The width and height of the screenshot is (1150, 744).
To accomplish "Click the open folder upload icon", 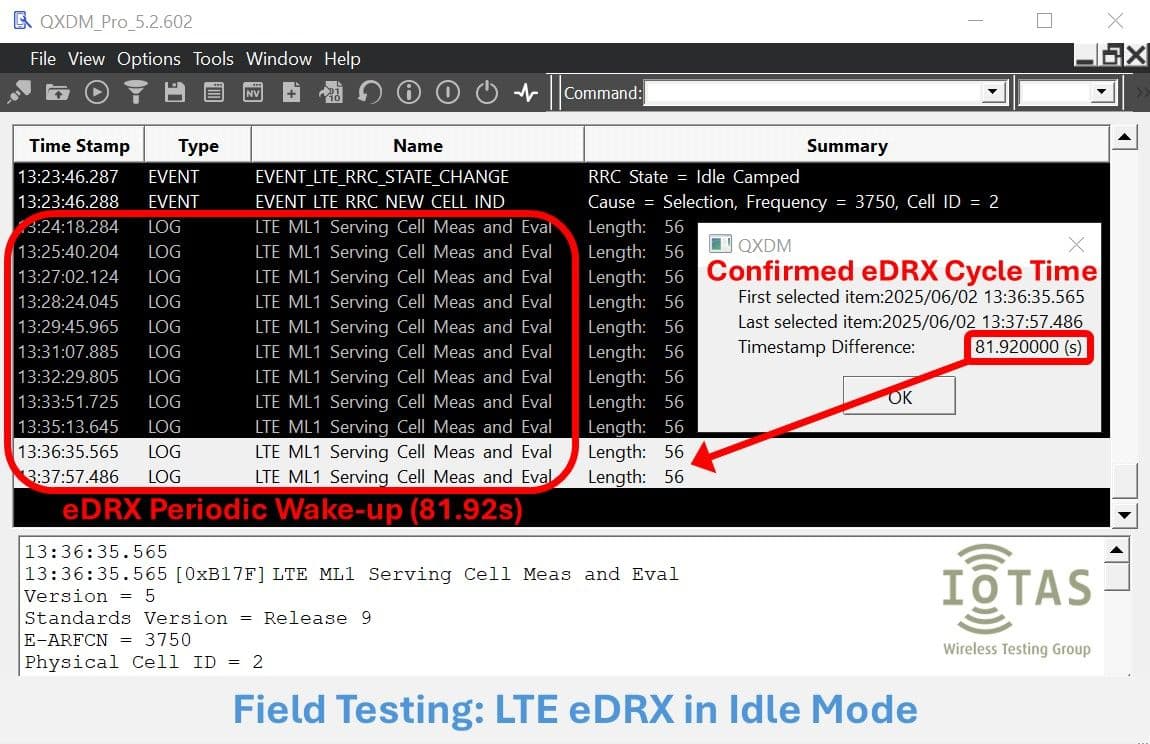I will pos(57,92).
